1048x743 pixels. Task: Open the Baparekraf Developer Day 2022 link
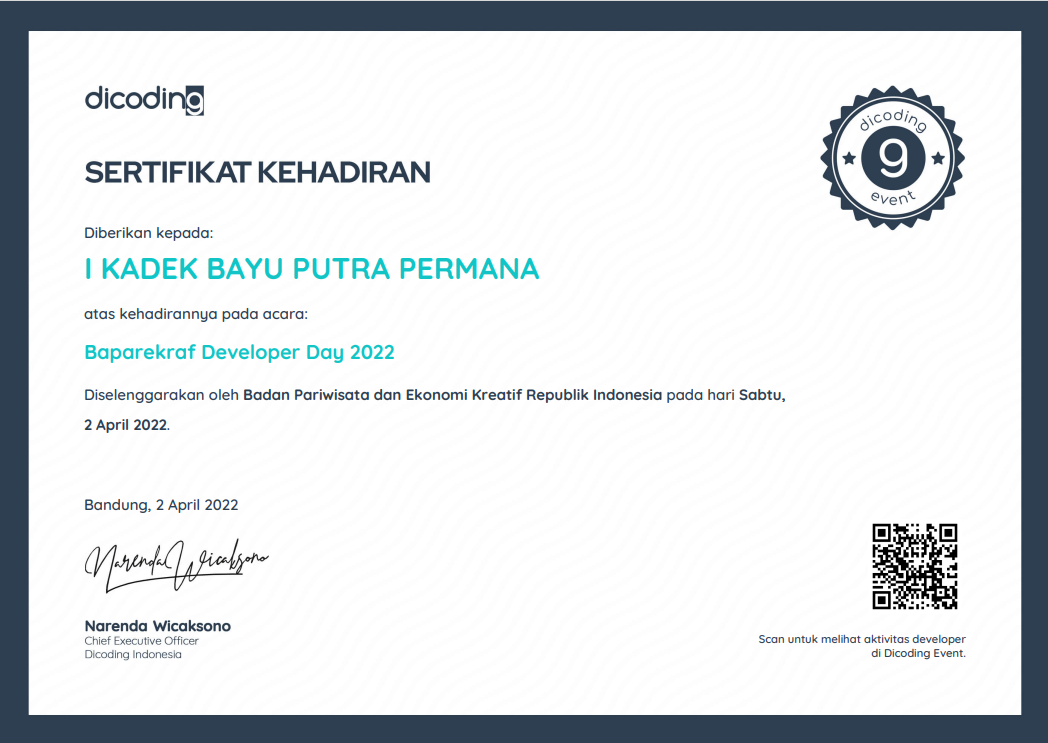[x=239, y=352]
